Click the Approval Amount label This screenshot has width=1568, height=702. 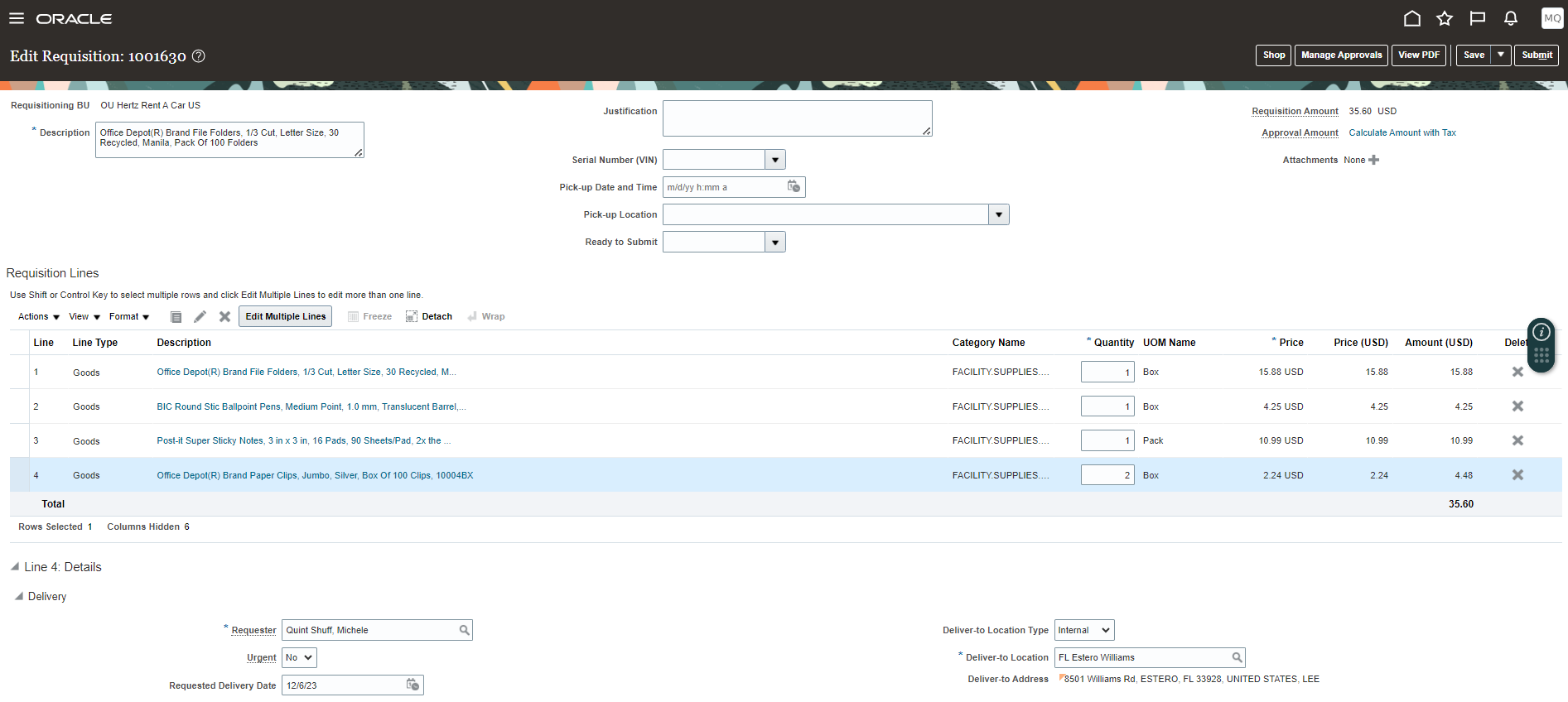coord(1300,132)
